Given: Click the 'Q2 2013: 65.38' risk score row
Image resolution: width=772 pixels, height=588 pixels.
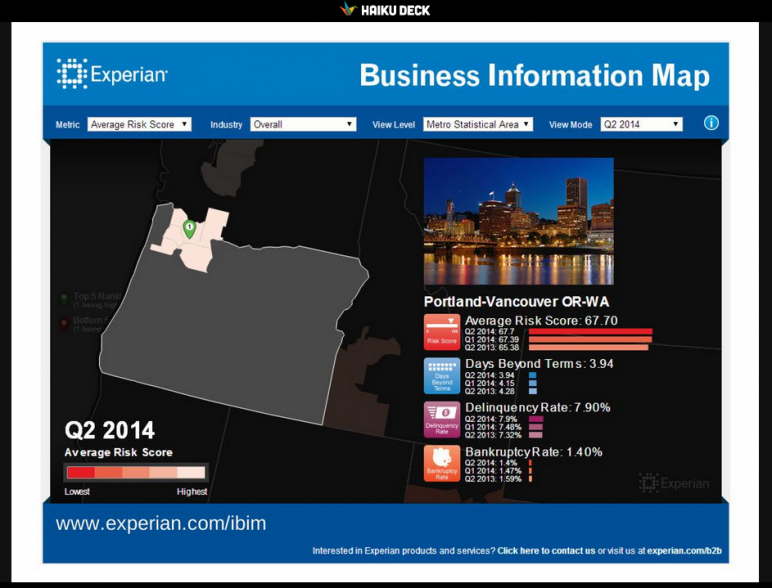Looking at the screenshot, I should pyautogui.click(x=557, y=347).
